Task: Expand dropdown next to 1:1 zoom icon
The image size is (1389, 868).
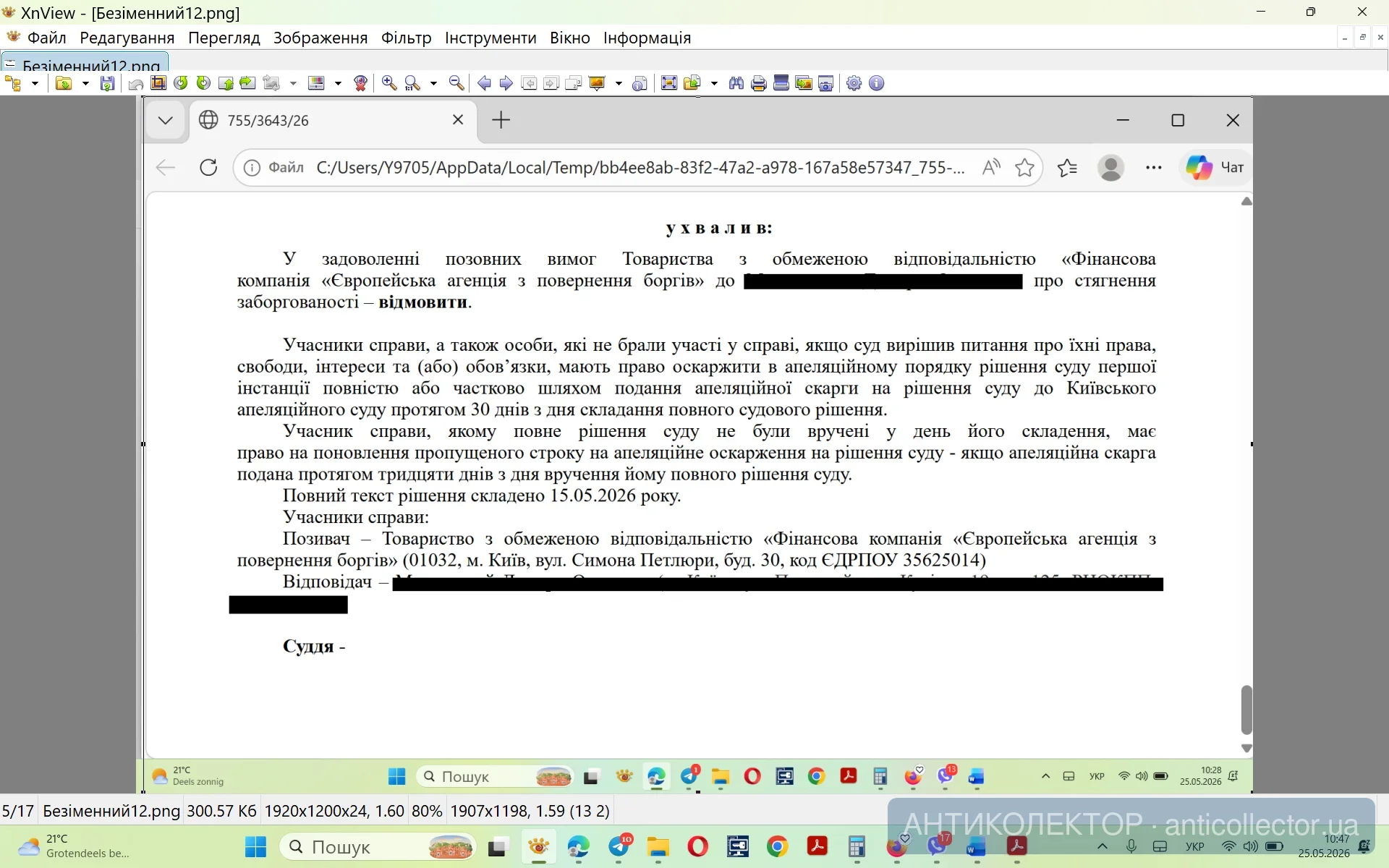Action: 433,83
